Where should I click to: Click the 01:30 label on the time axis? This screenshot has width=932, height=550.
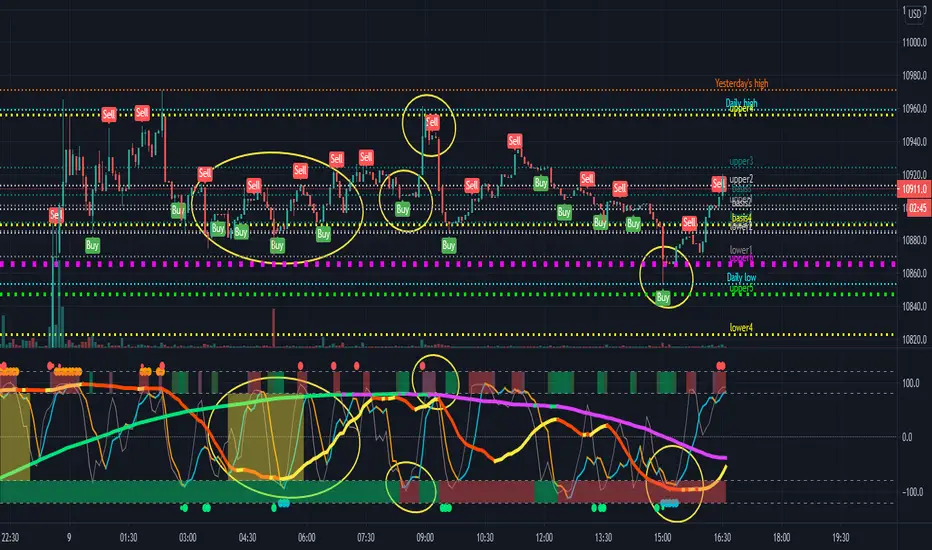click(128, 535)
